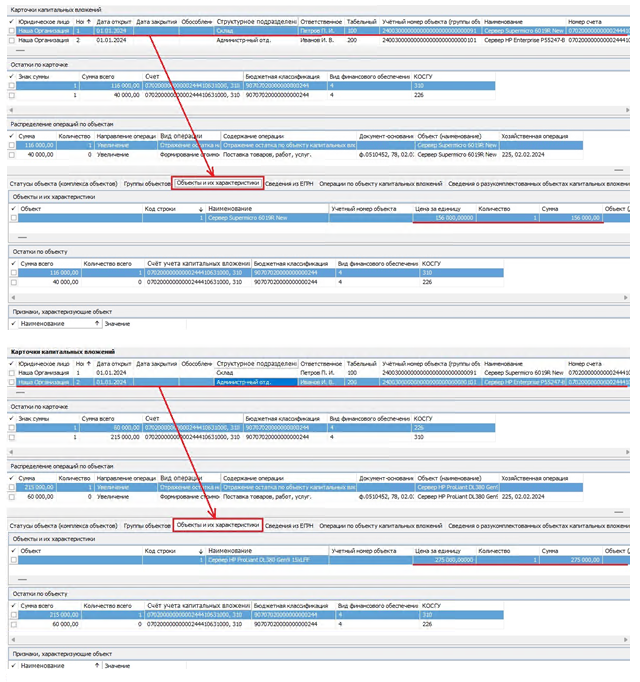This screenshot has height=682, width=640.
Task: Open Объекты и их характеристики tab above Supermicro object
Action: (217, 184)
